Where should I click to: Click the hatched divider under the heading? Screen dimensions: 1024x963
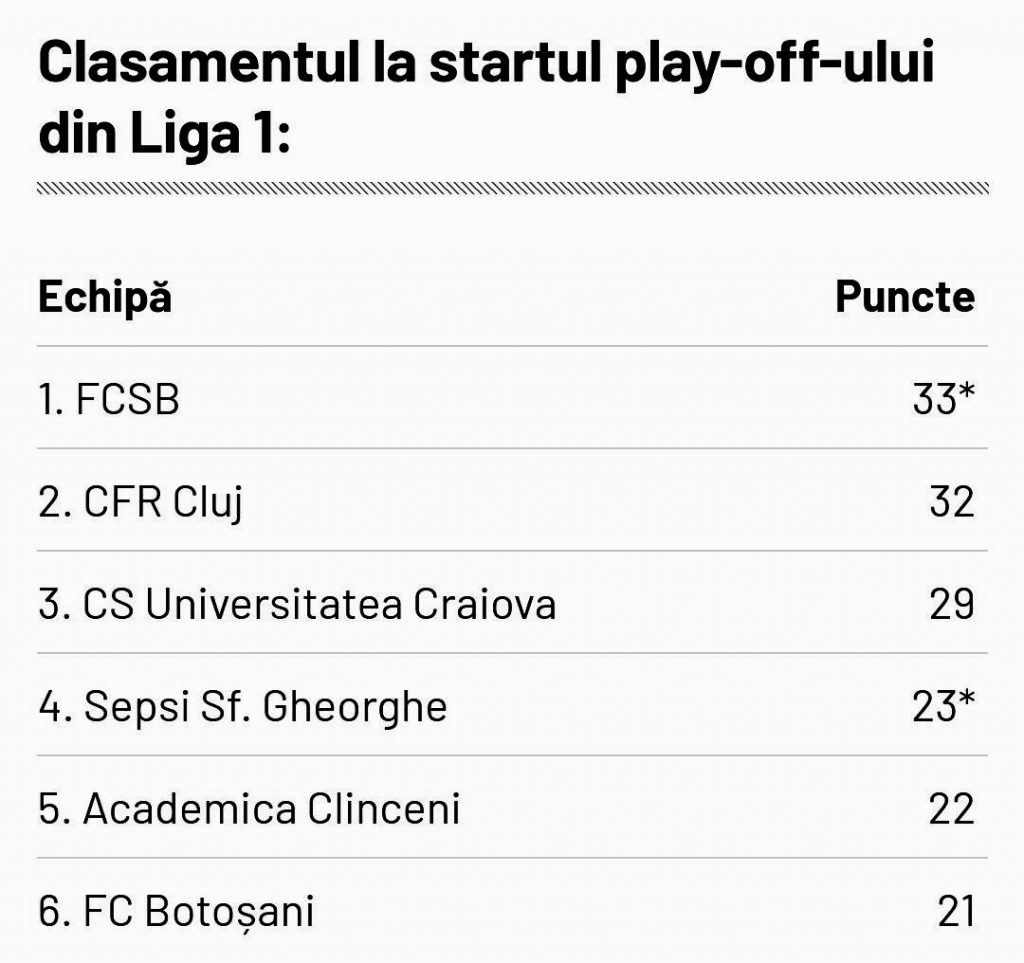[512, 188]
